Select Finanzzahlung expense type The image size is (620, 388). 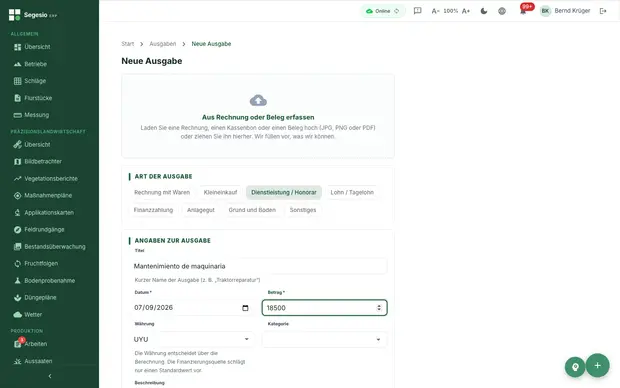pos(153,210)
